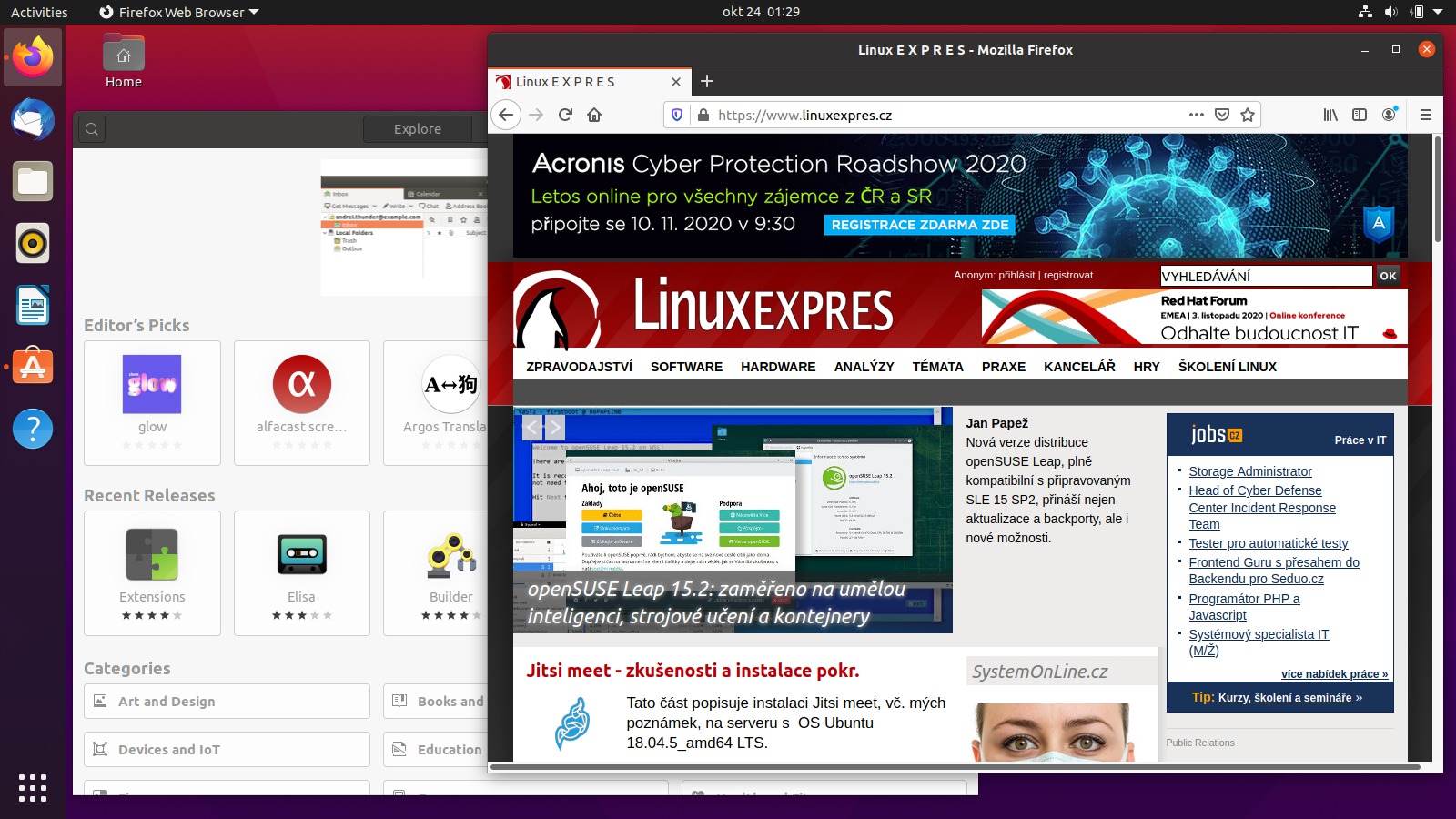
Task: Expand Firefox Web Browser app menu
Action: [178, 12]
